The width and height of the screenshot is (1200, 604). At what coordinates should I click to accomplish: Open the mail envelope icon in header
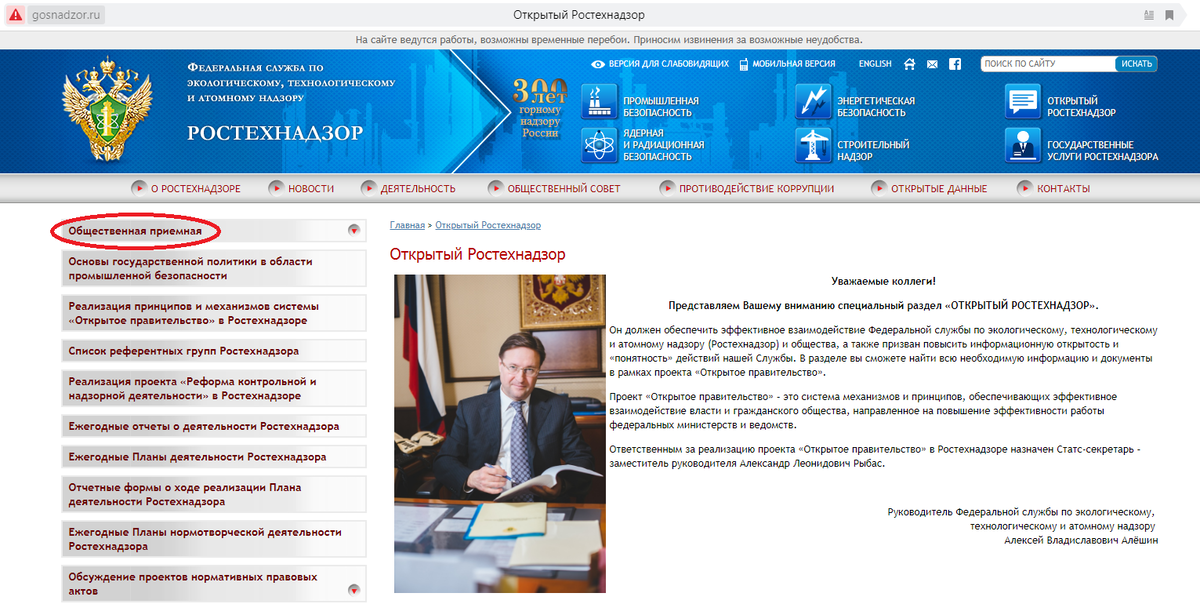coord(932,64)
